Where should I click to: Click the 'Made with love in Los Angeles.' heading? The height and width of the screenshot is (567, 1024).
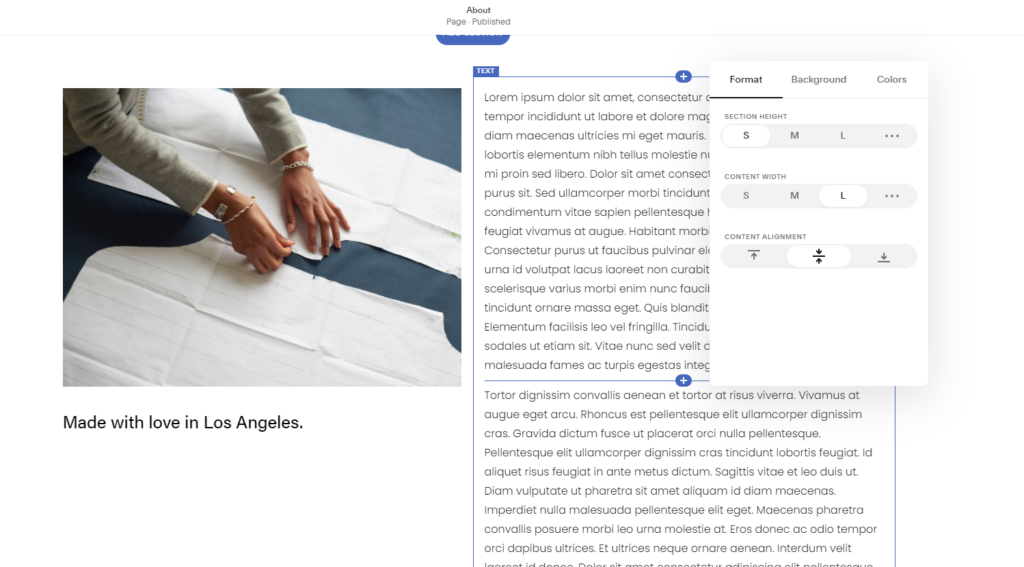(183, 423)
